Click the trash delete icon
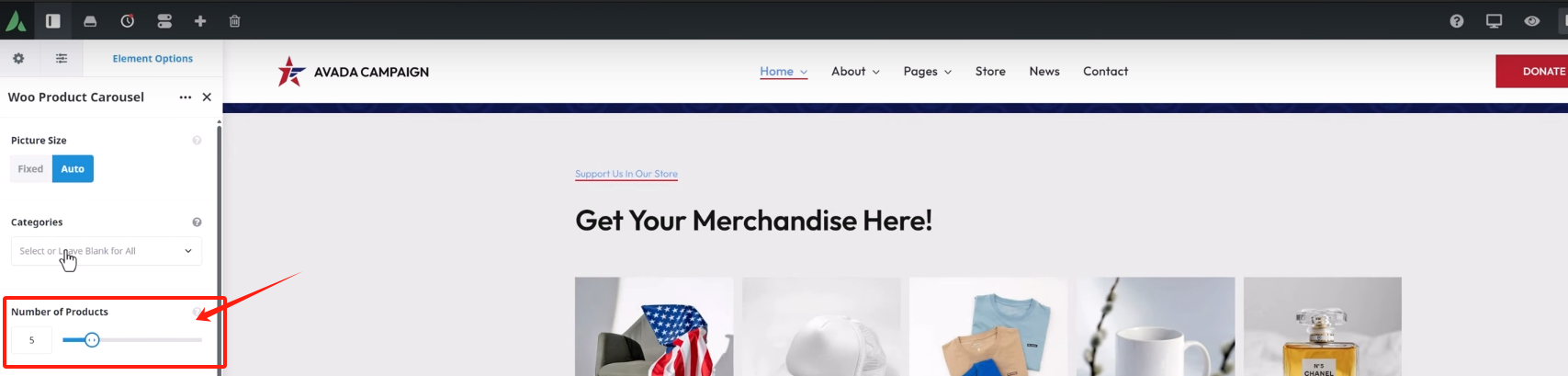1568x376 pixels. click(x=234, y=20)
